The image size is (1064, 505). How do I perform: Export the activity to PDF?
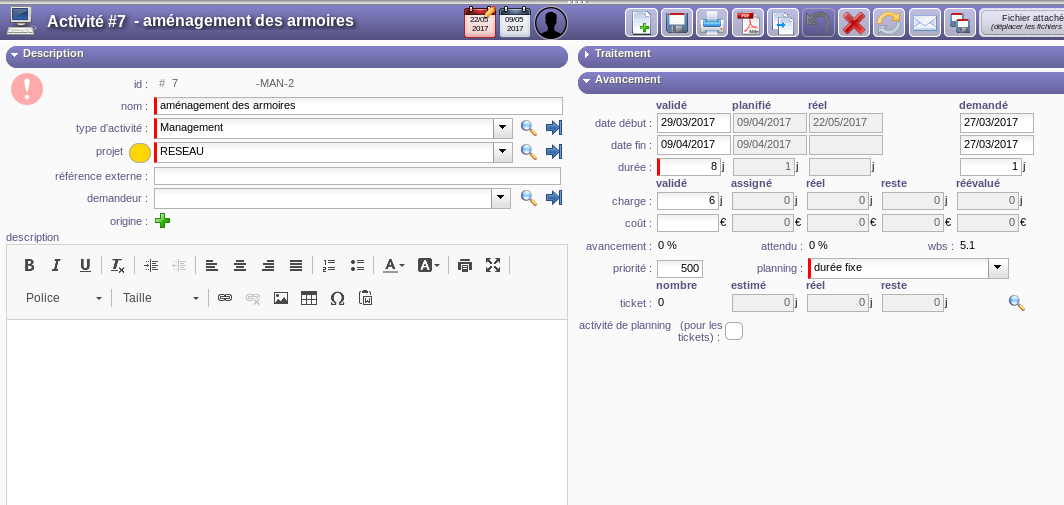point(747,23)
